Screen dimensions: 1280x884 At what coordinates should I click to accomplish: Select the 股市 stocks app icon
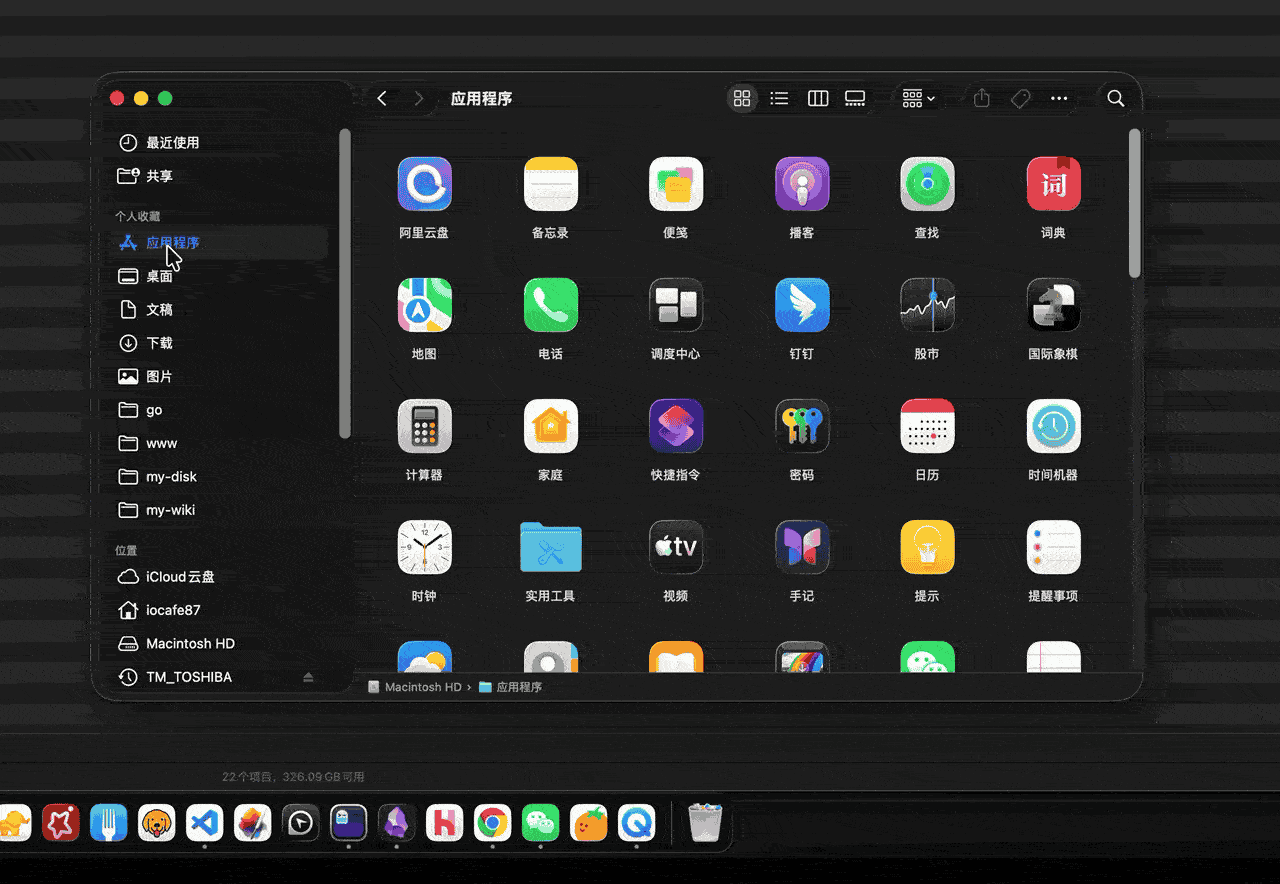[927, 305]
